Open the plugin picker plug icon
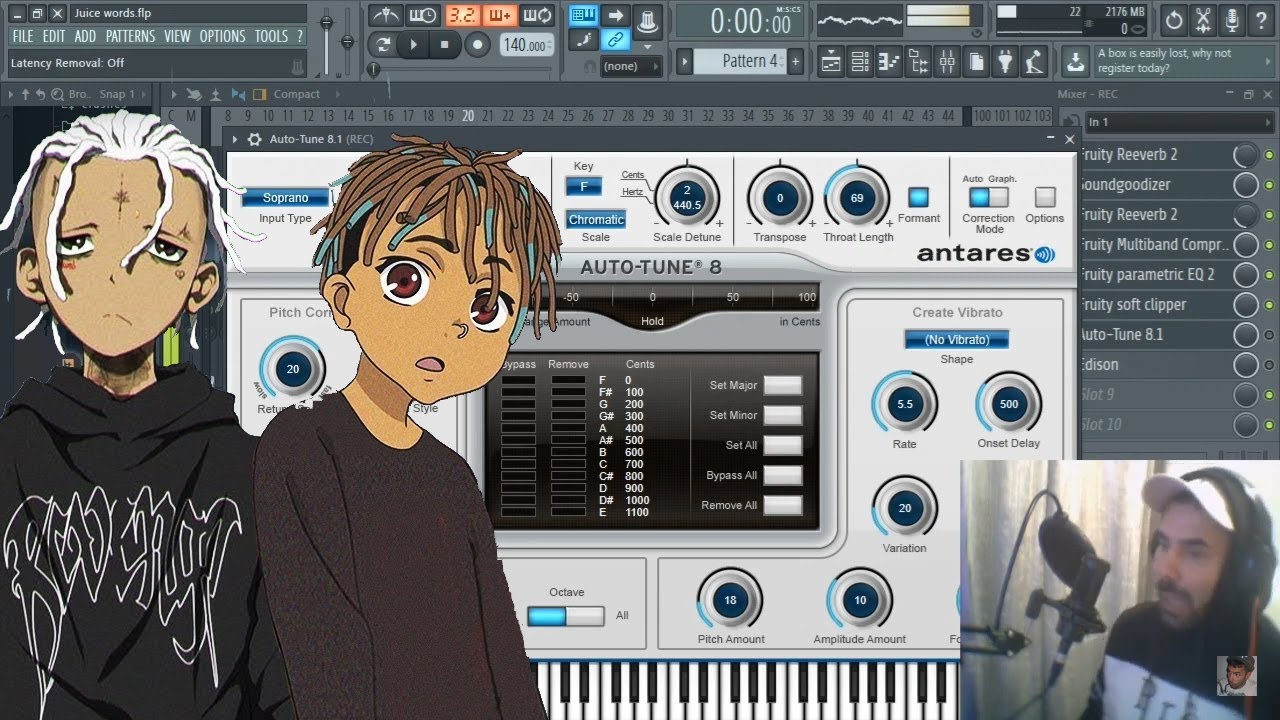Viewport: 1280px width, 720px height. pos(1005,61)
